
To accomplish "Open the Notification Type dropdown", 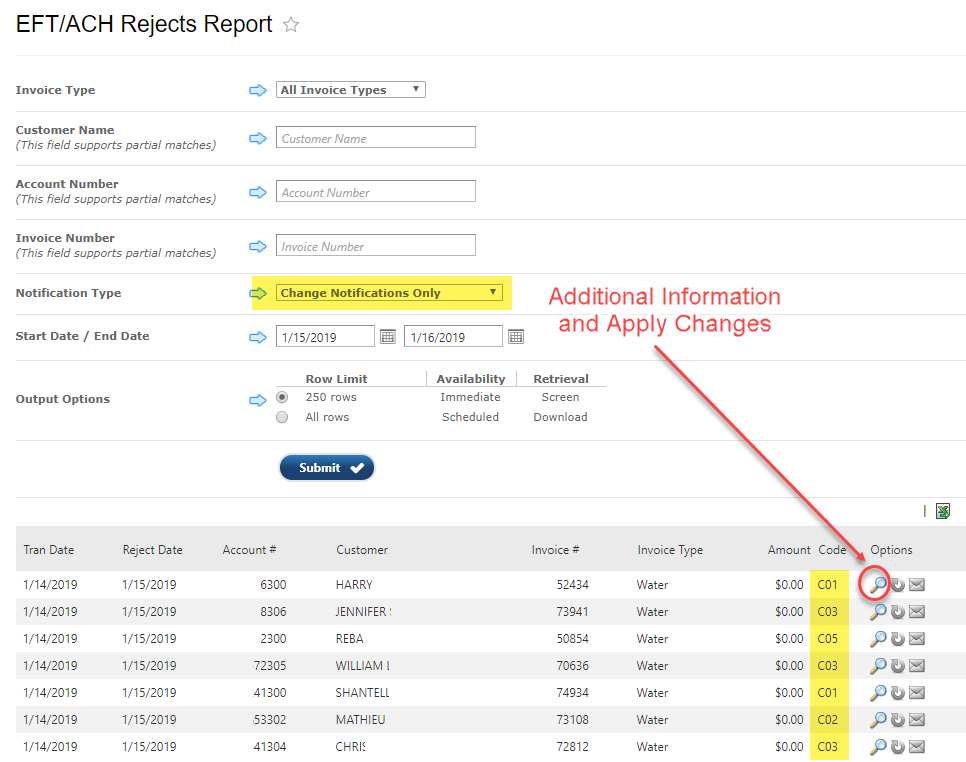I will 389,293.
